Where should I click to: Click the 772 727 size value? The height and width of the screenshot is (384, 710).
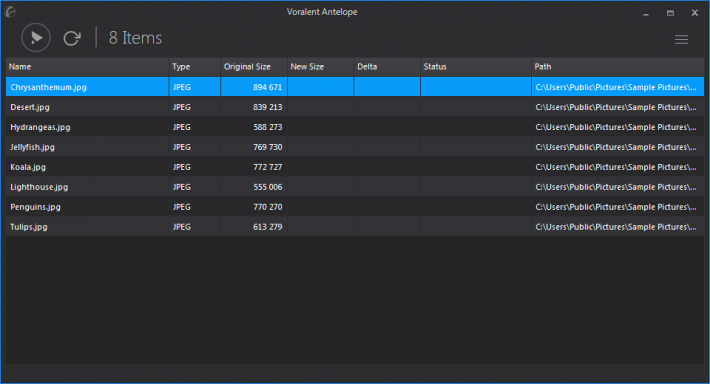point(268,167)
